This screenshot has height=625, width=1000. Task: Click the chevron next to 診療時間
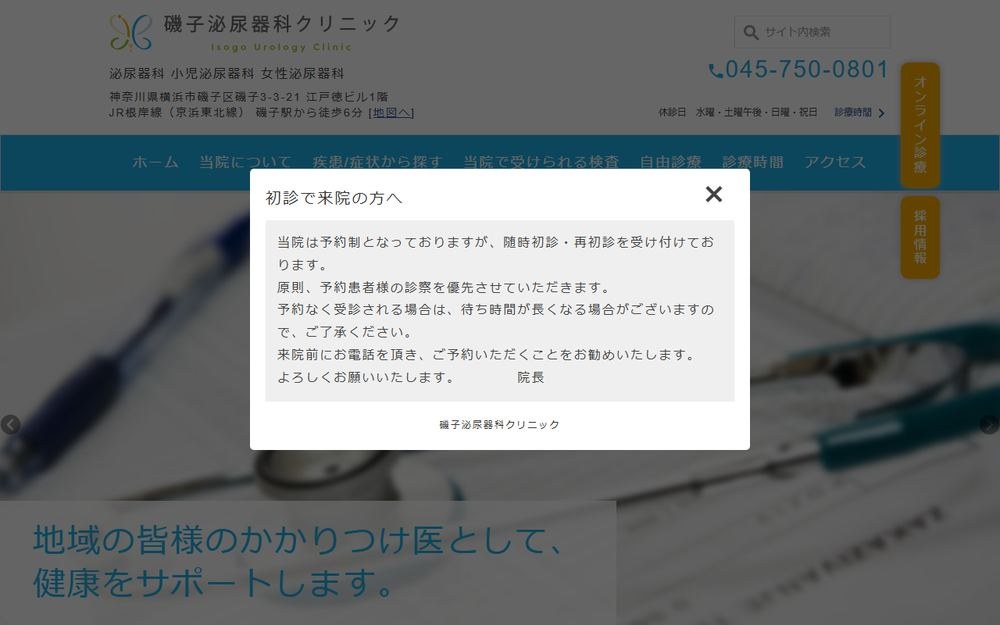pos(881,113)
